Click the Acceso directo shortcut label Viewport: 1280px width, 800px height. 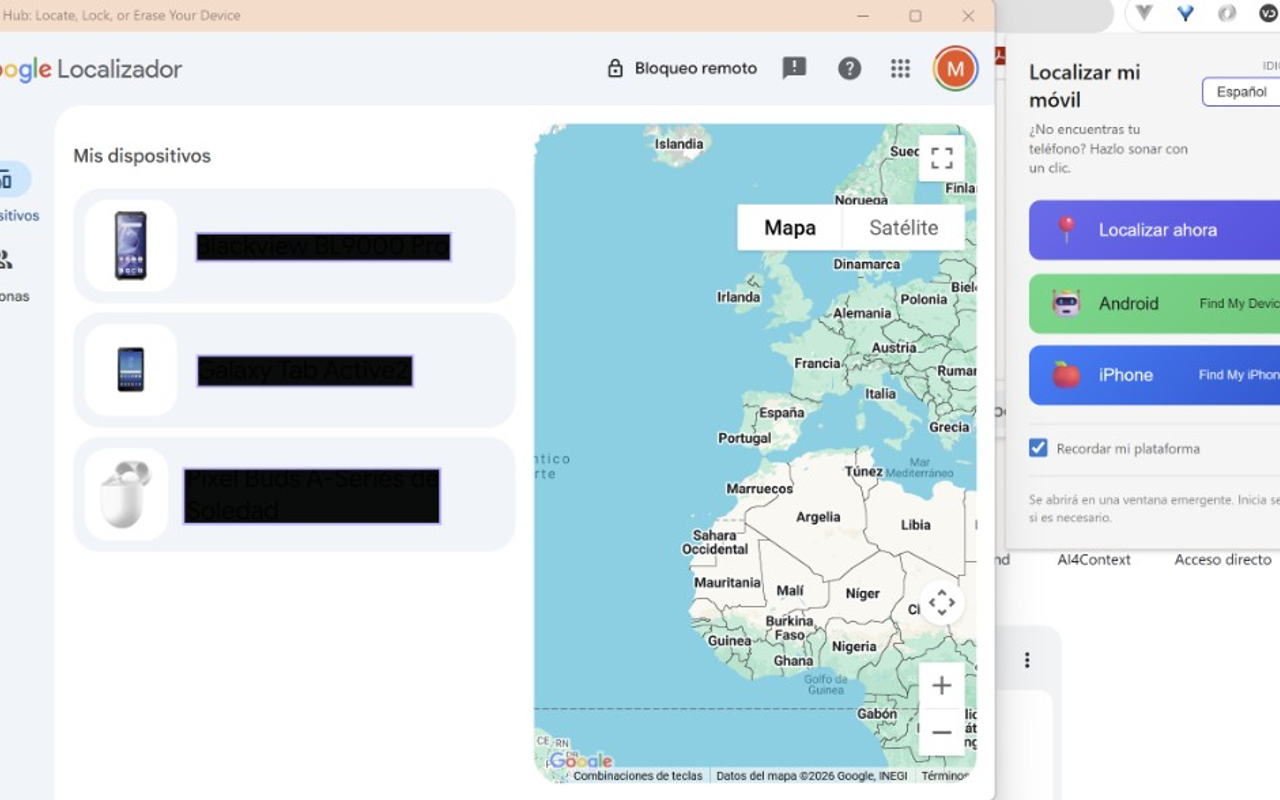(1223, 560)
